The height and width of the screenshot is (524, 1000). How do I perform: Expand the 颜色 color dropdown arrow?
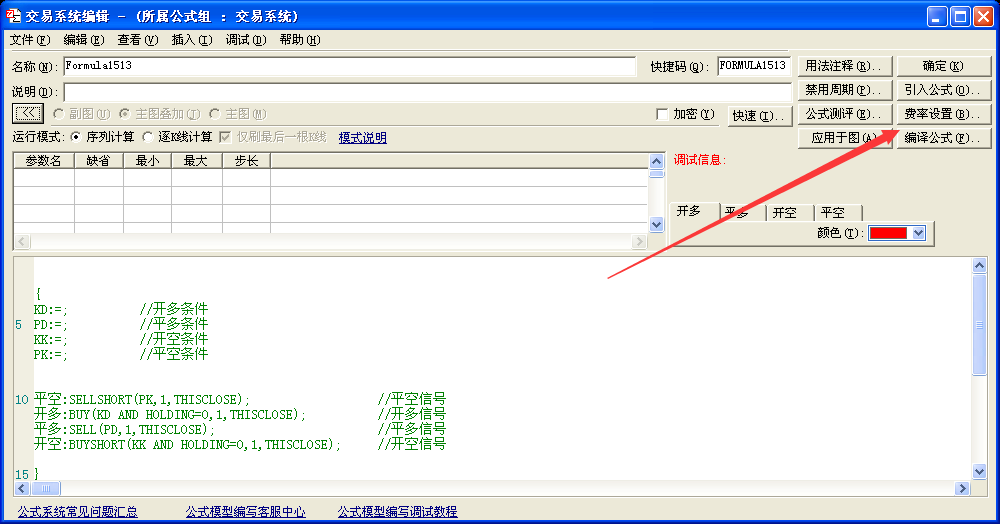(x=918, y=233)
